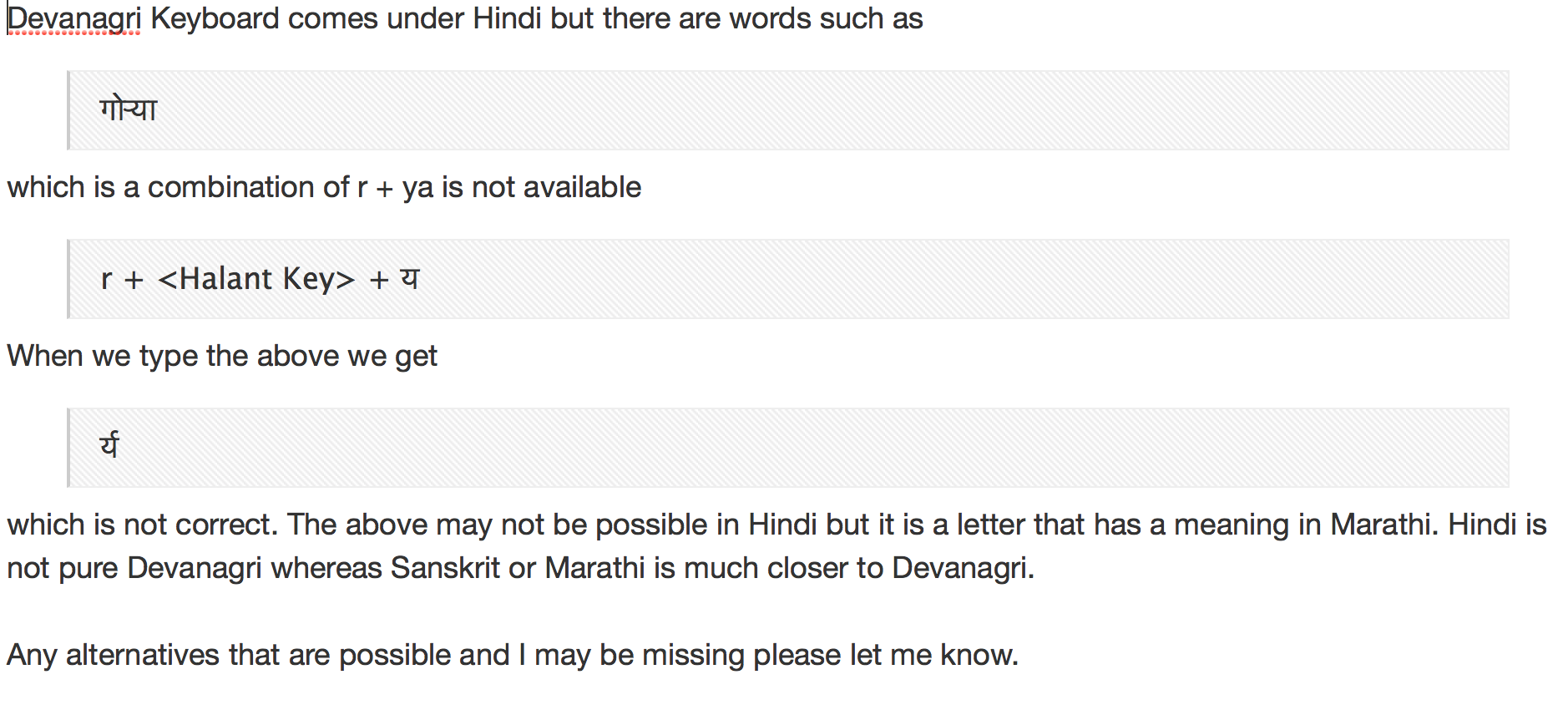1568x705 pixels.
Task: Click the word 'Keyboard' in the first line
Action: [x=215, y=18]
